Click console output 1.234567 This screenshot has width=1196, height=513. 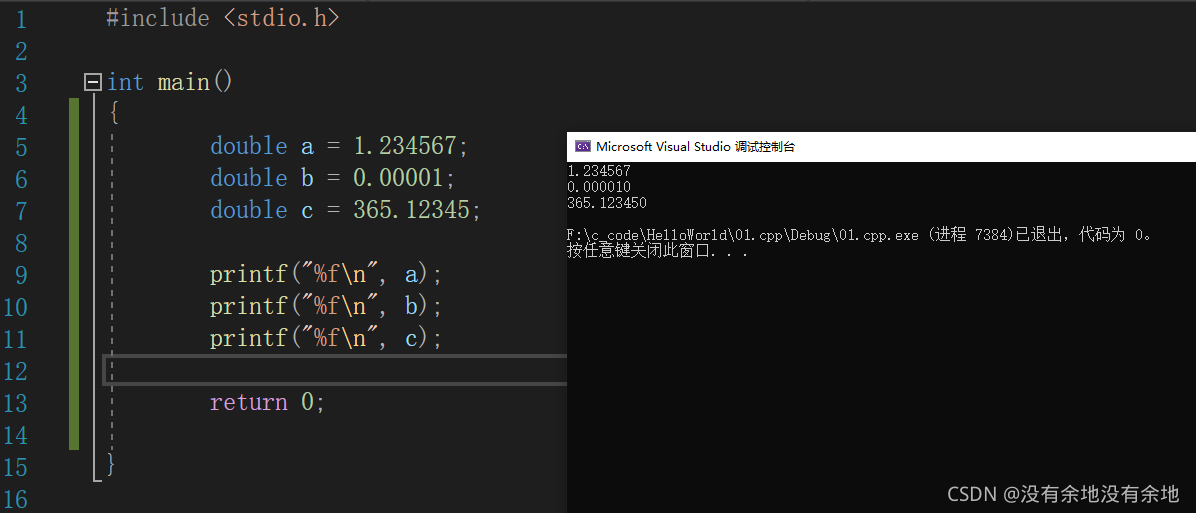point(599,171)
